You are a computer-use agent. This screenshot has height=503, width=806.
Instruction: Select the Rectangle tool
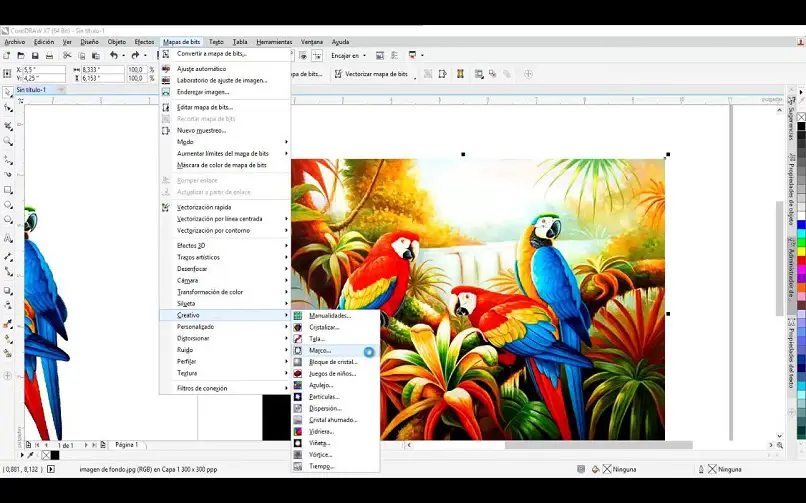click(8, 190)
